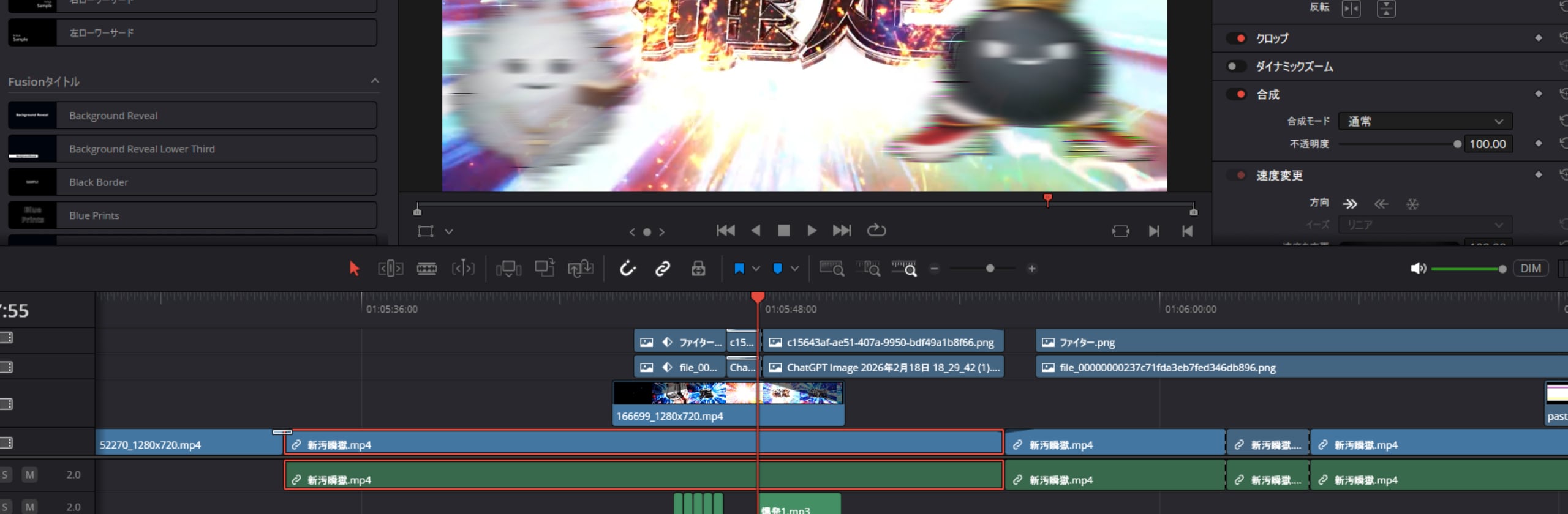Click the 不透明度 value field 100.00

pos(1488,144)
